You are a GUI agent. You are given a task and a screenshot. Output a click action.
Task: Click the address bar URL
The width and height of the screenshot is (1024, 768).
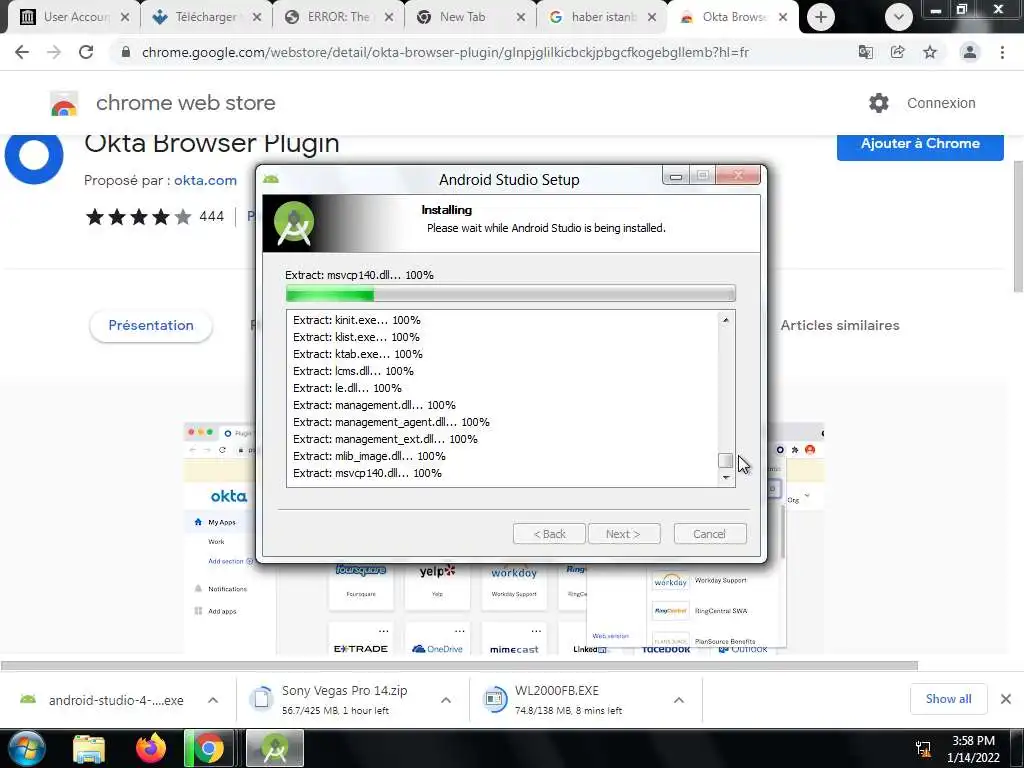coord(445,52)
